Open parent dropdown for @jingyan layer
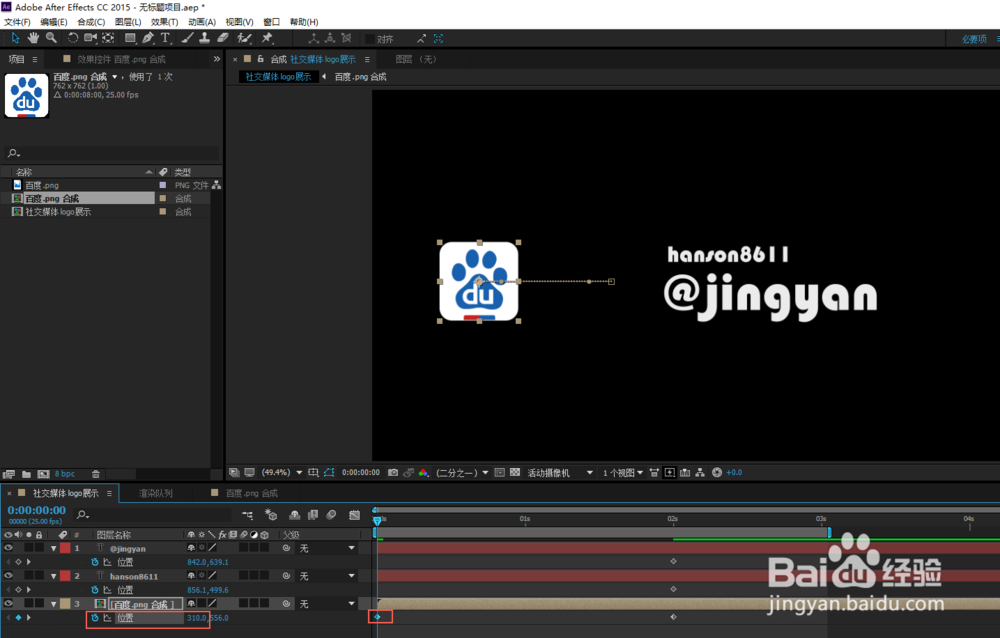This screenshot has width=1000, height=638. (327, 548)
